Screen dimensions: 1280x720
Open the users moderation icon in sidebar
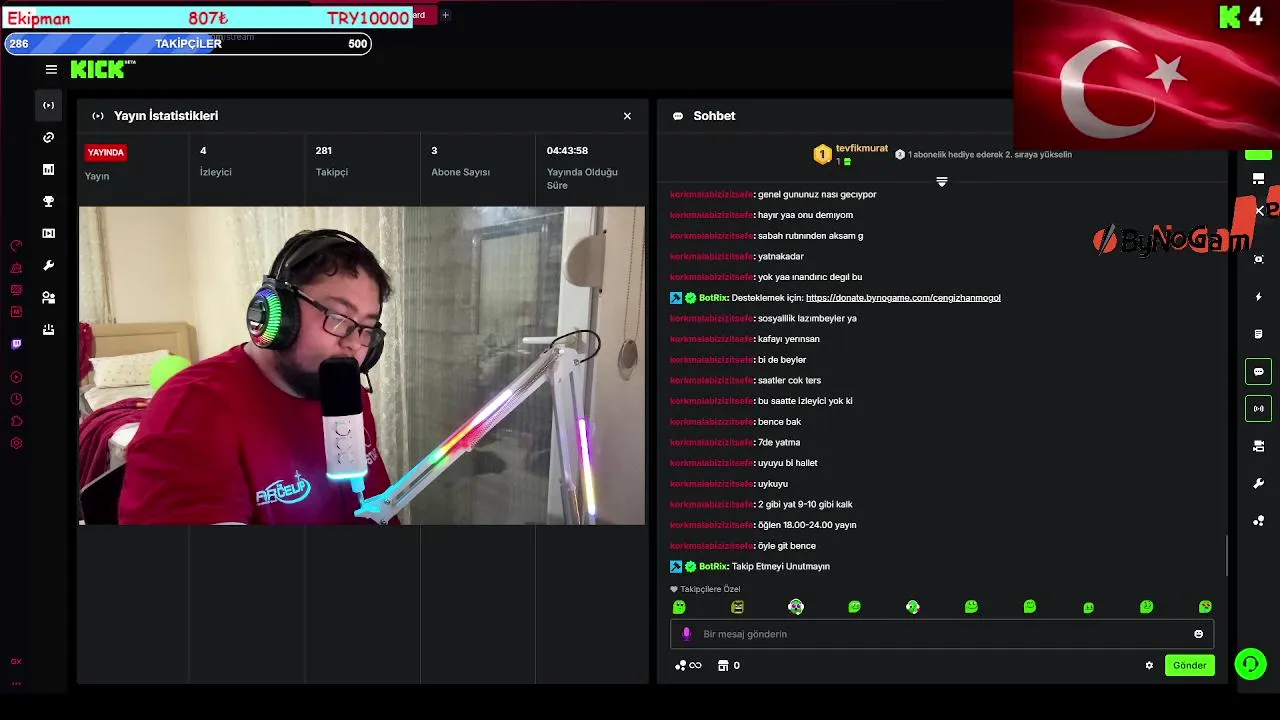(x=48, y=297)
